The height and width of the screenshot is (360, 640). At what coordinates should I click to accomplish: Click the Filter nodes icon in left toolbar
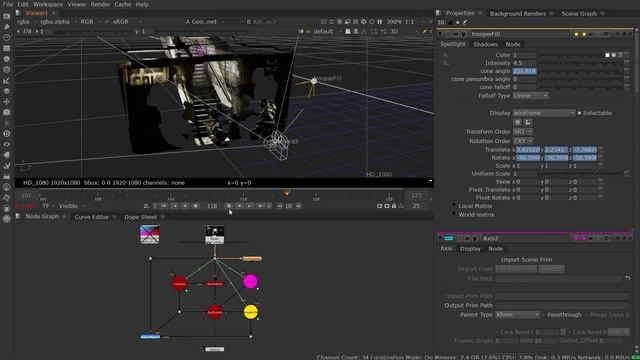point(7,70)
